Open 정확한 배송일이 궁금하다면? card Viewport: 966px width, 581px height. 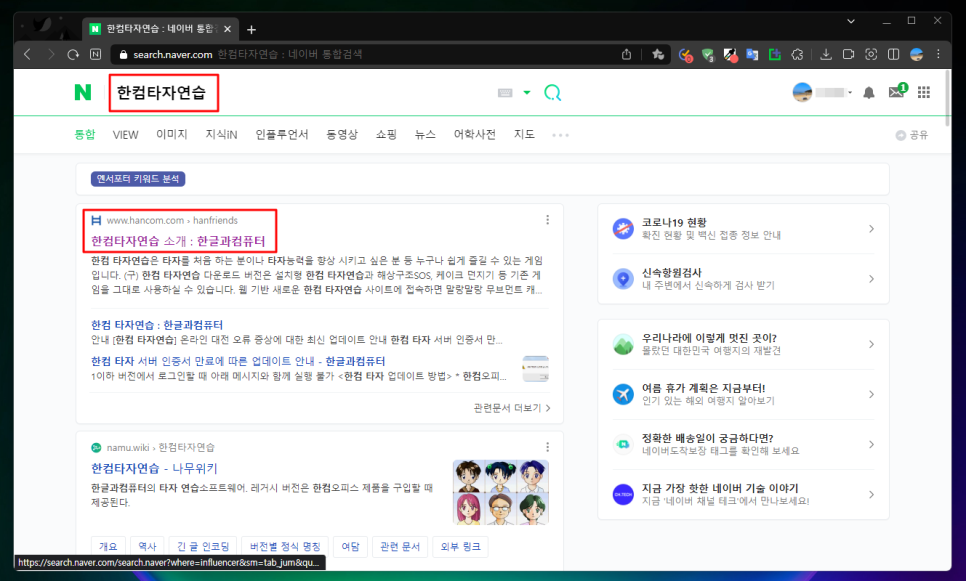pyautogui.click(x=744, y=444)
